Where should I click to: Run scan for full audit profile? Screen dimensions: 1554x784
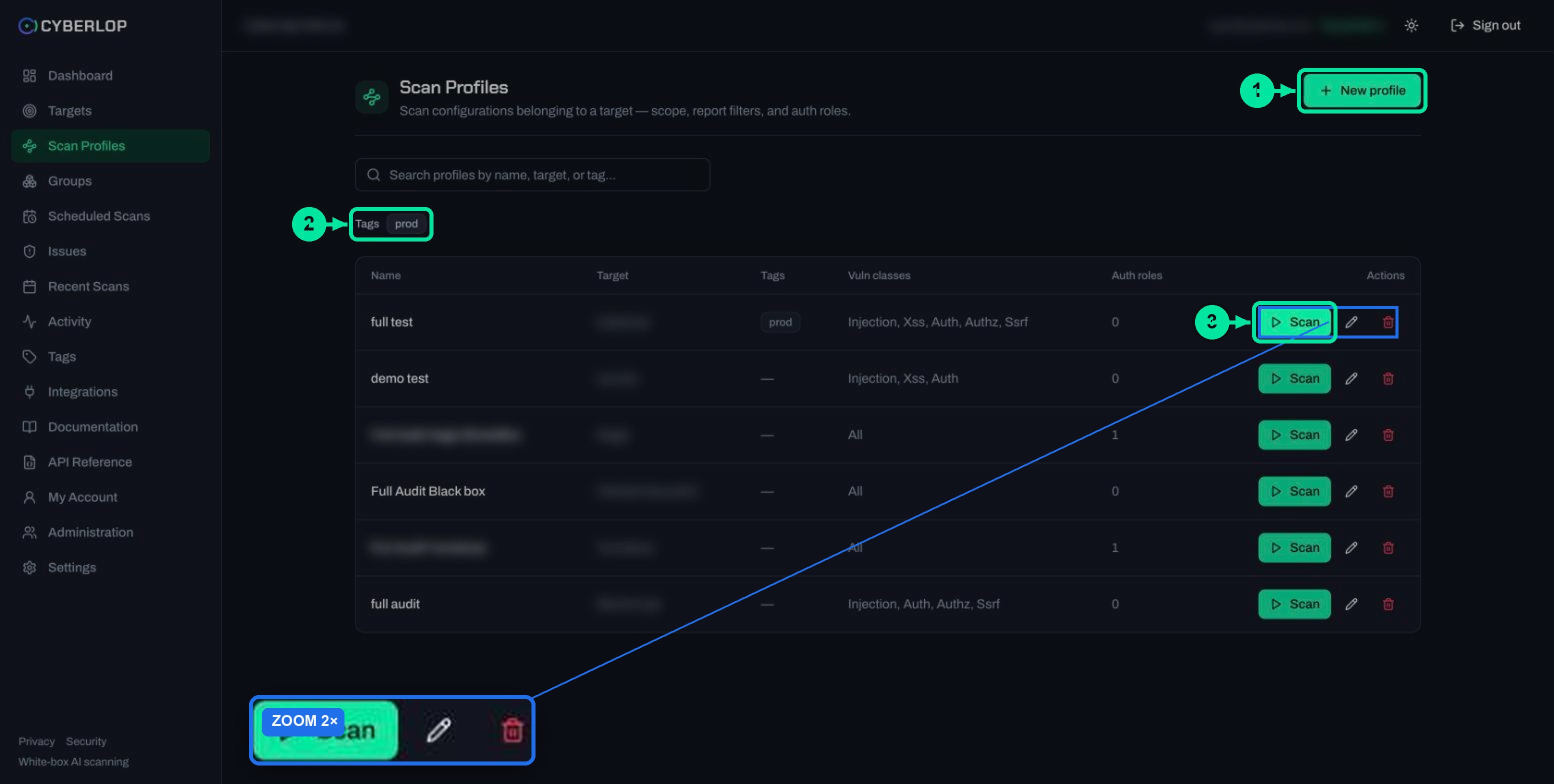click(x=1294, y=604)
